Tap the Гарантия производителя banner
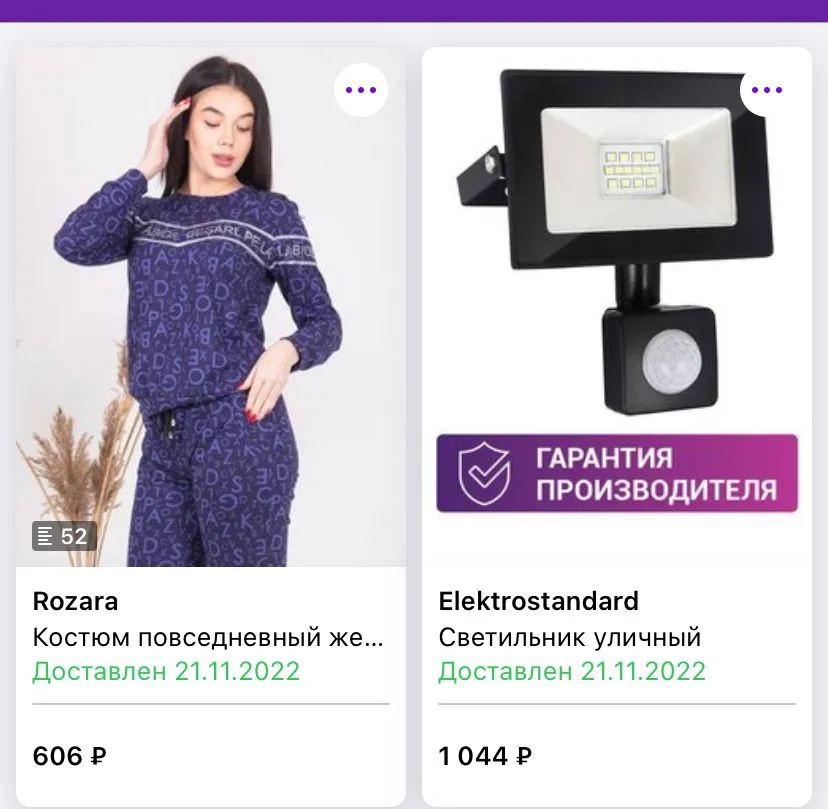The height and width of the screenshot is (809, 828). (x=617, y=473)
